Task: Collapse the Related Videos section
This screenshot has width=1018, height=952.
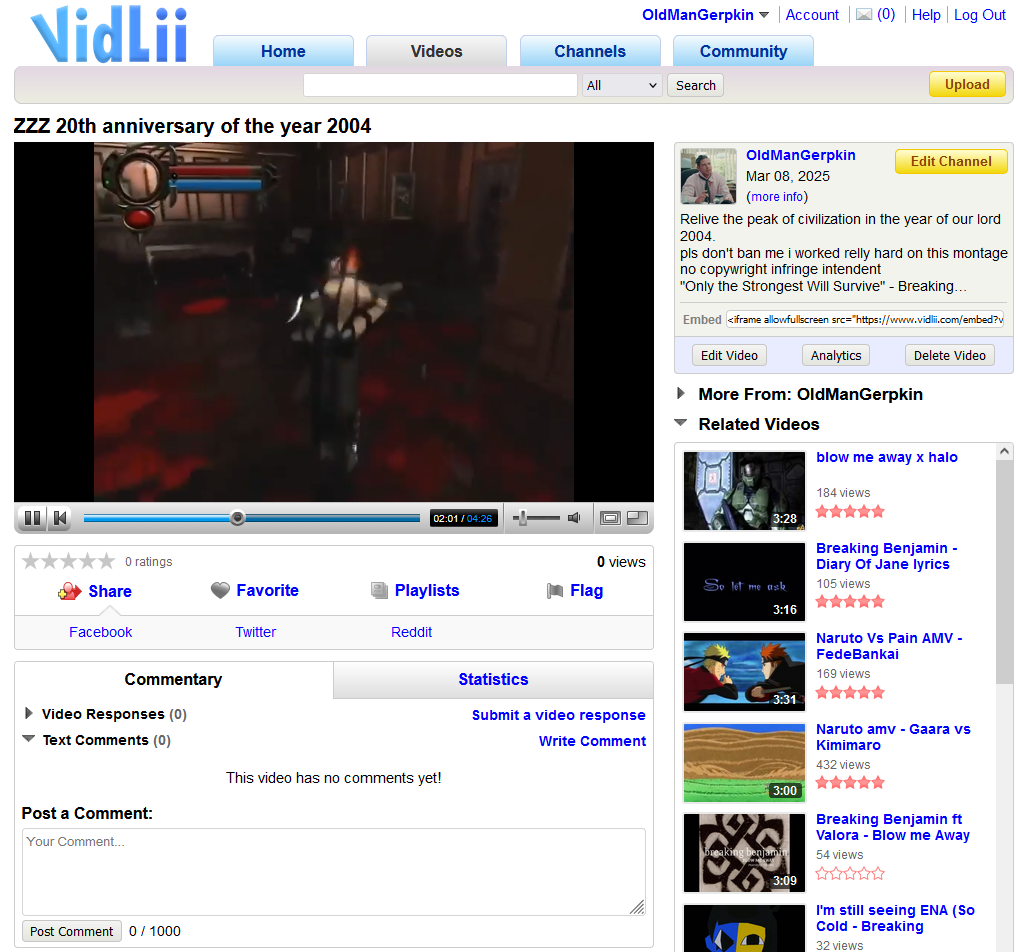Action: 680,423
